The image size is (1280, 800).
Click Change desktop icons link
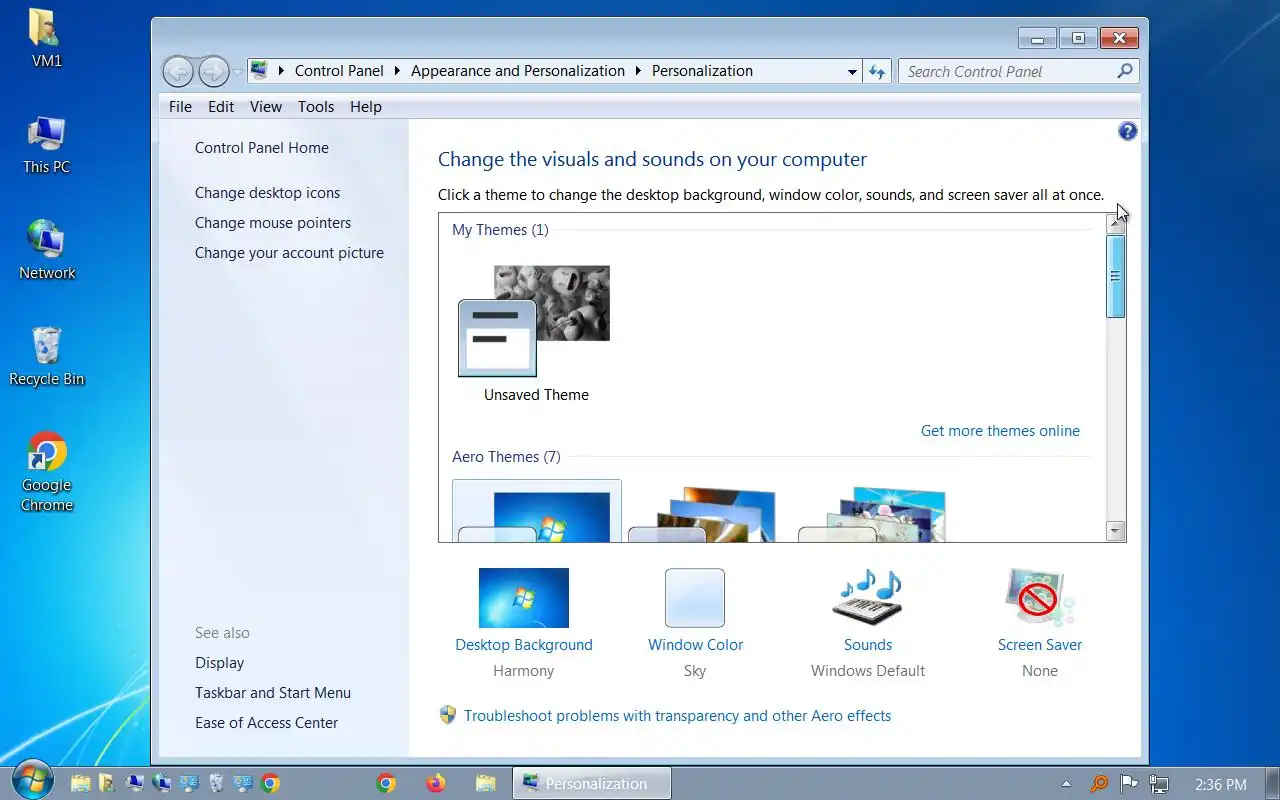tap(267, 193)
